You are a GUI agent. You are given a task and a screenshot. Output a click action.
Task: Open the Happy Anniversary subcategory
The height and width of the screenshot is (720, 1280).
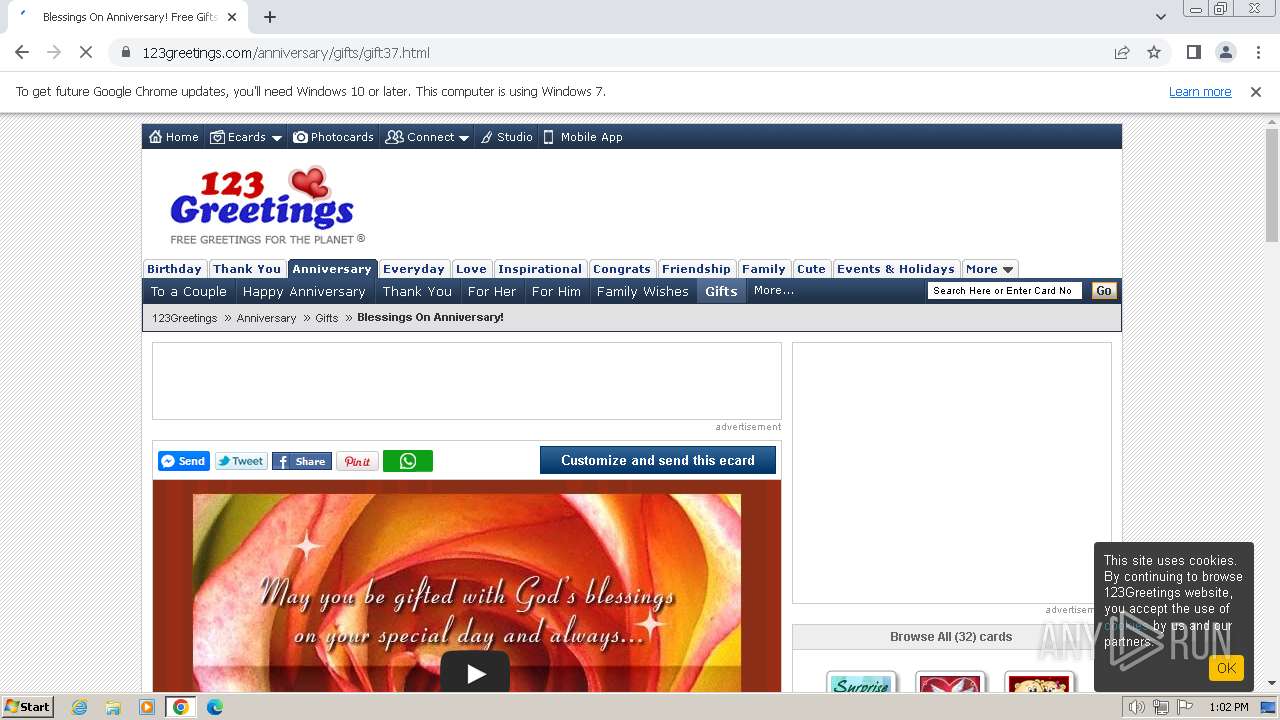304,291
